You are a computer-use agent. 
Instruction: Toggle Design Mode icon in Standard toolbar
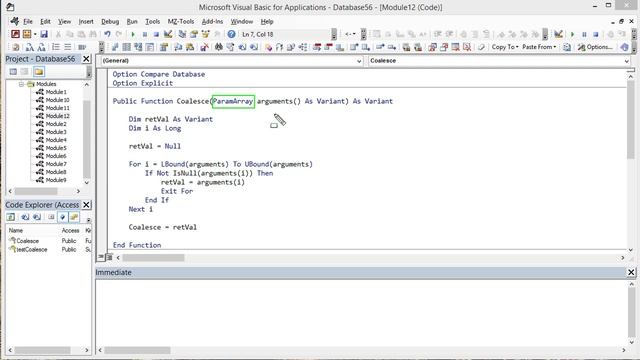(168, 34)
